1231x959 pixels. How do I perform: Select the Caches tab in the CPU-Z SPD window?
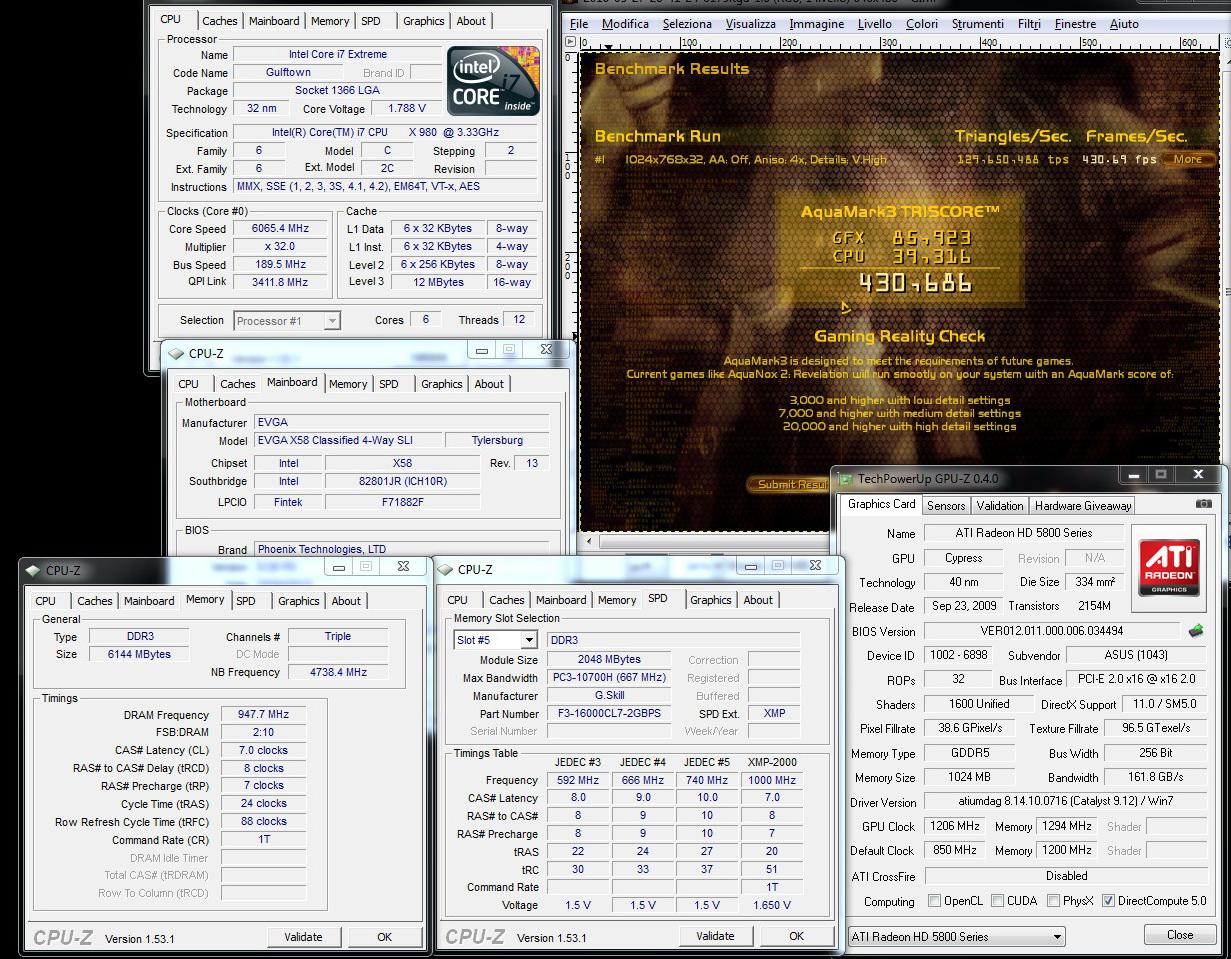click(507, 600)
